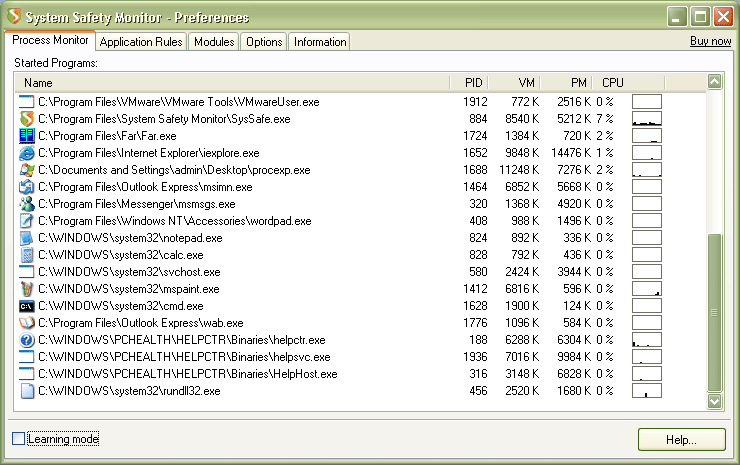Click the procexp.exe icon
The width and height of the screenshot is (740, 465).
point(26,169)
